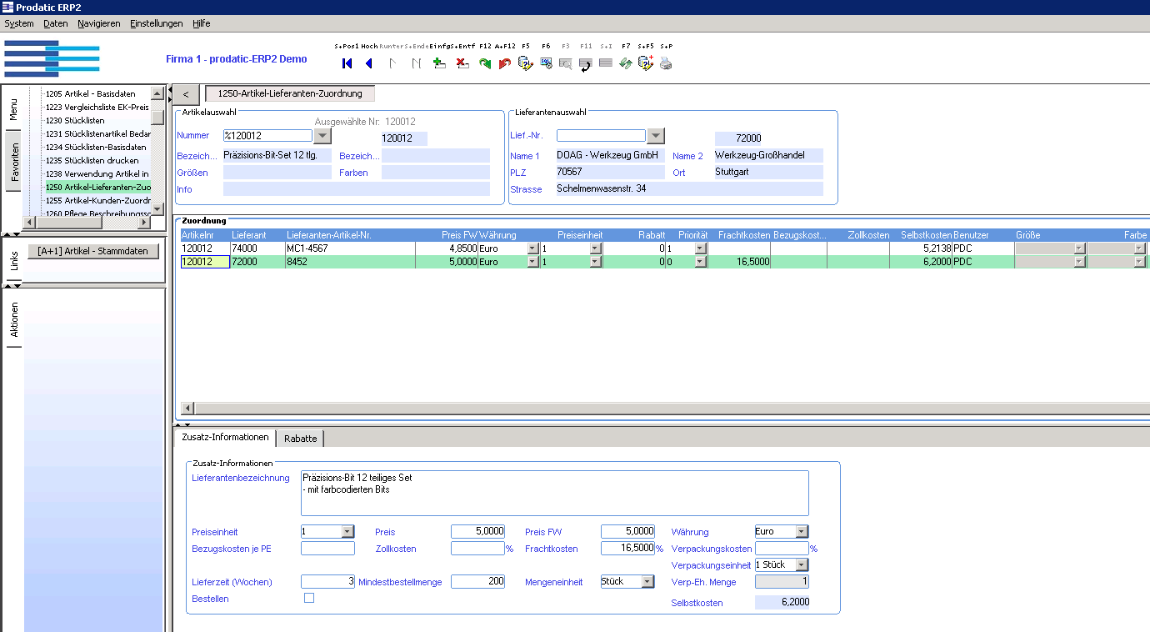The width and height of the screenshot is (1150, 632).
Task: Open the Artikel Nummer dropdown
Action: coord(323,136)
